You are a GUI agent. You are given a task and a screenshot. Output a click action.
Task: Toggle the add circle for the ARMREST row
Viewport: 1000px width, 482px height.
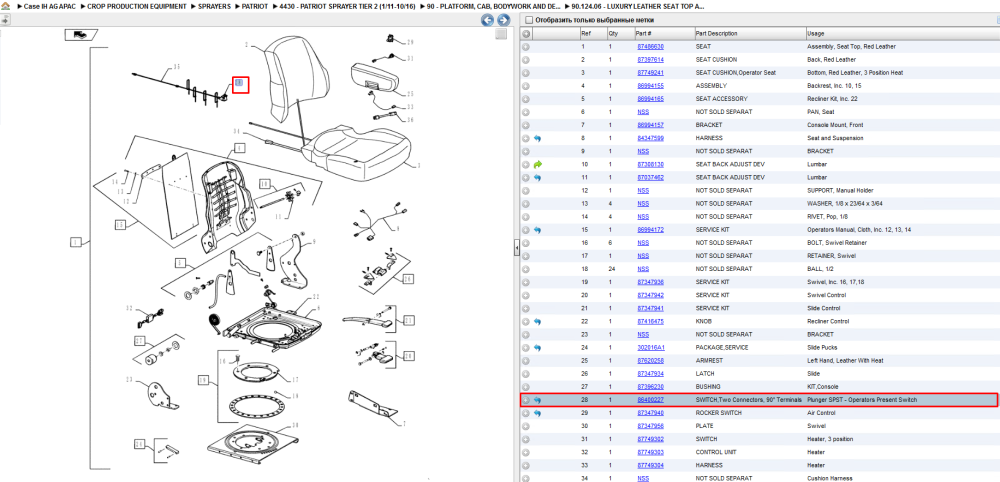[x=526, y=361]
